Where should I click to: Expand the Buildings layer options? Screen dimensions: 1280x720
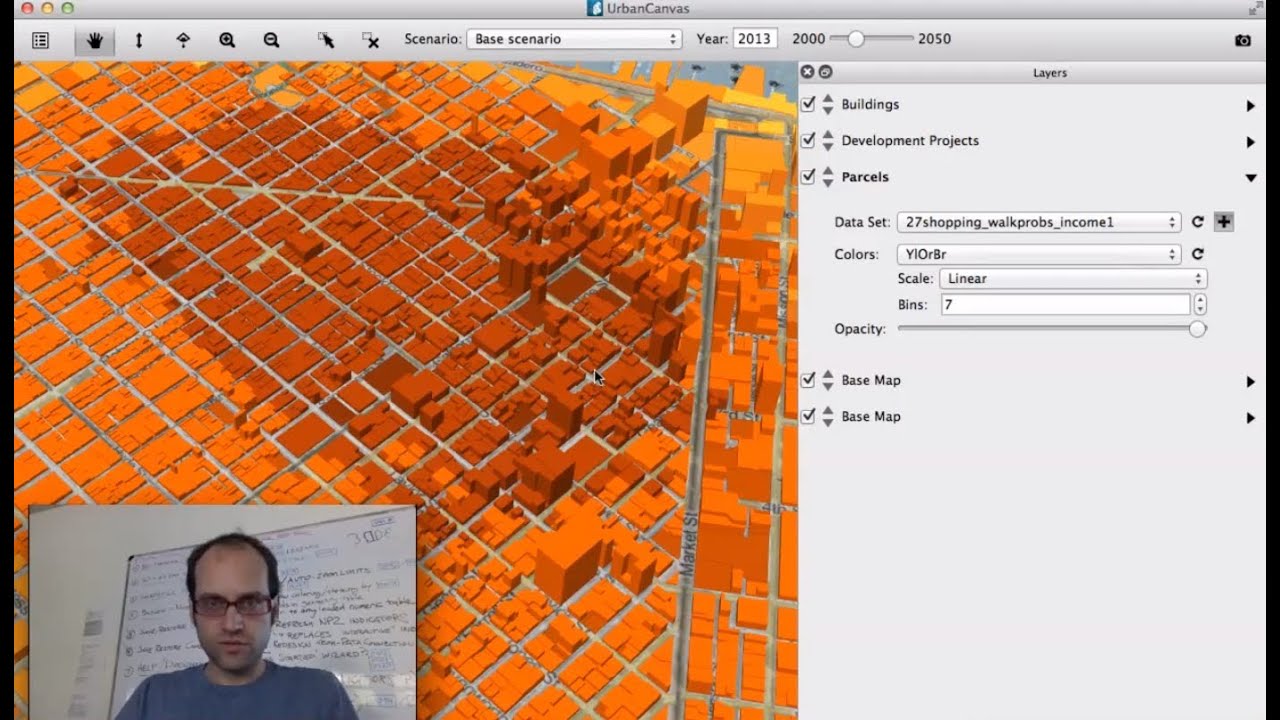coord(1250,105)
